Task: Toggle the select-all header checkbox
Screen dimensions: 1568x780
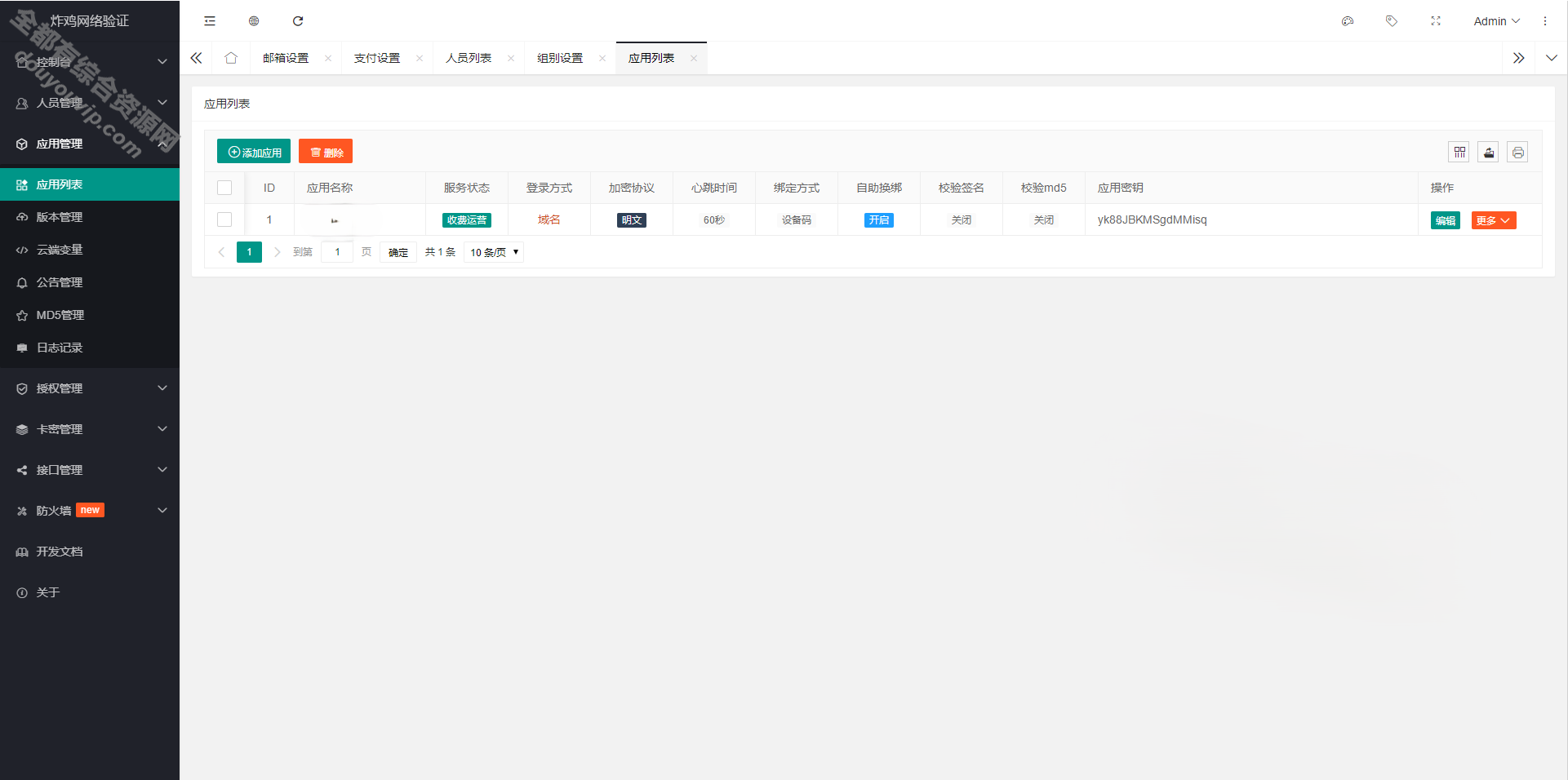Action: click(x=224, y=188)
